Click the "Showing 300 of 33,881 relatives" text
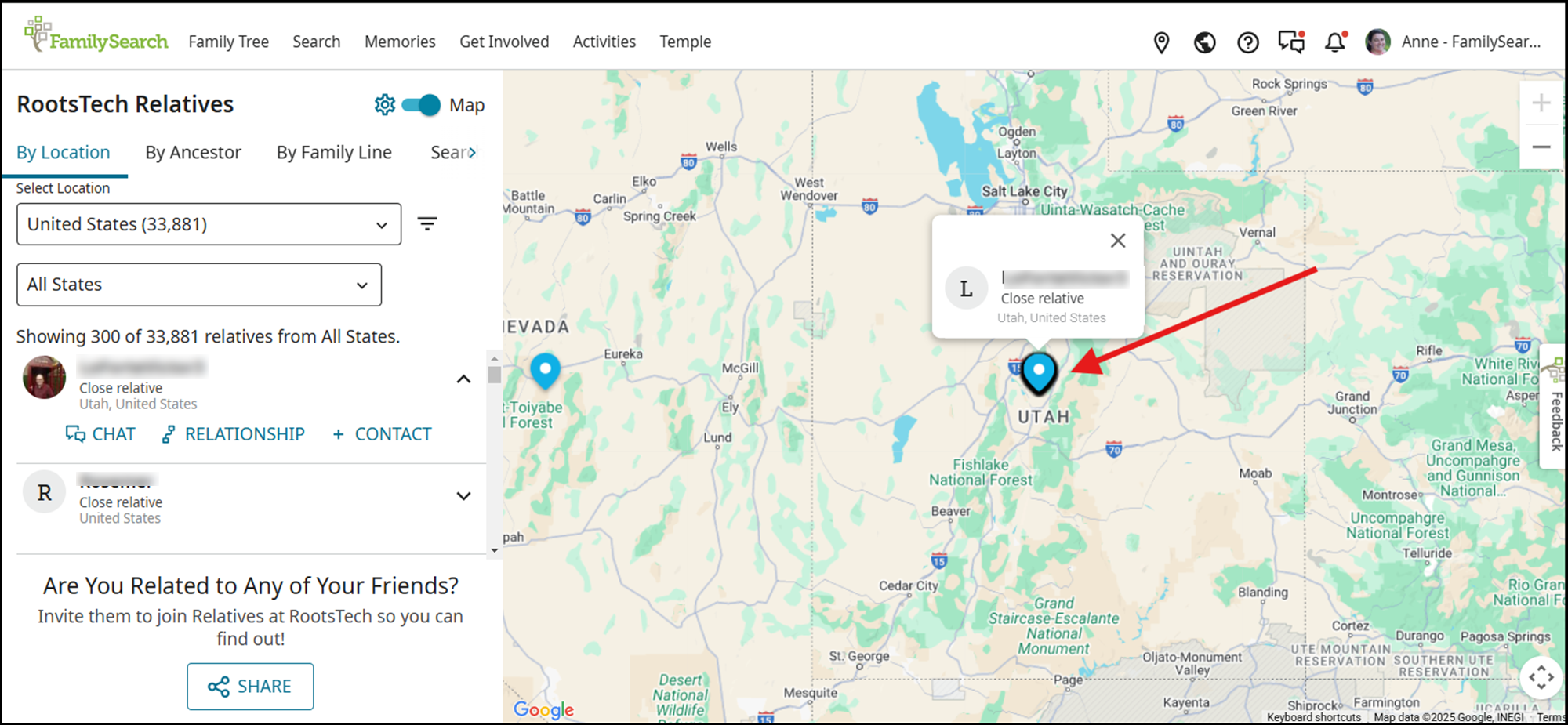This screenshot has width=1568, height=725. point(209,336)
